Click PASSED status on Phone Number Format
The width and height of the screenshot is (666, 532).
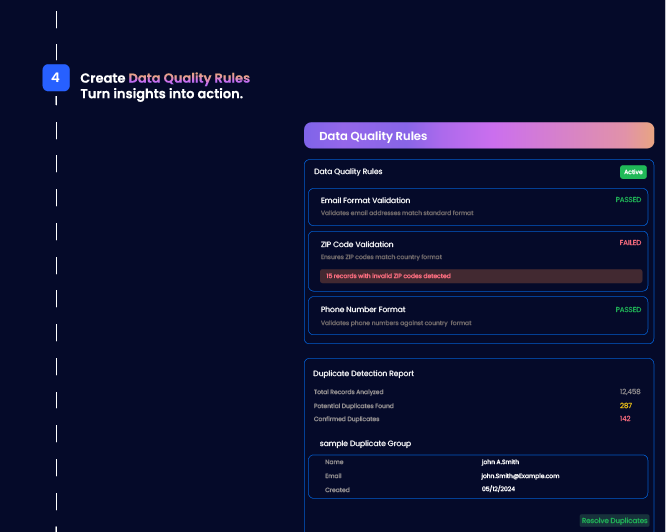pyautogui.click(x=628, y=310)
